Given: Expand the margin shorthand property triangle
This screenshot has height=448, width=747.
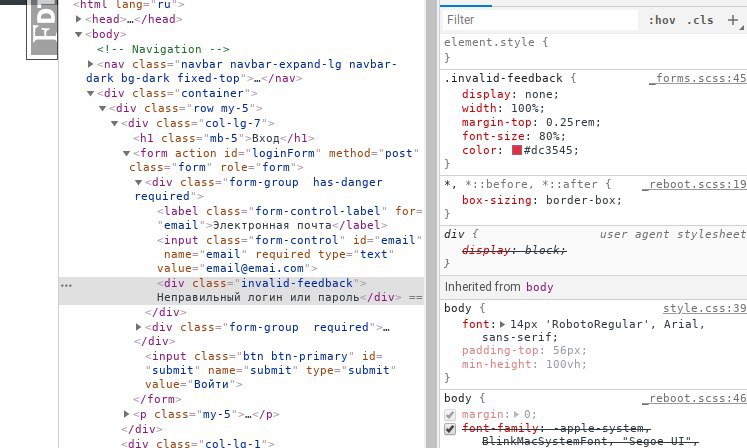Looking at the screenshot, I should pos(516,415).
